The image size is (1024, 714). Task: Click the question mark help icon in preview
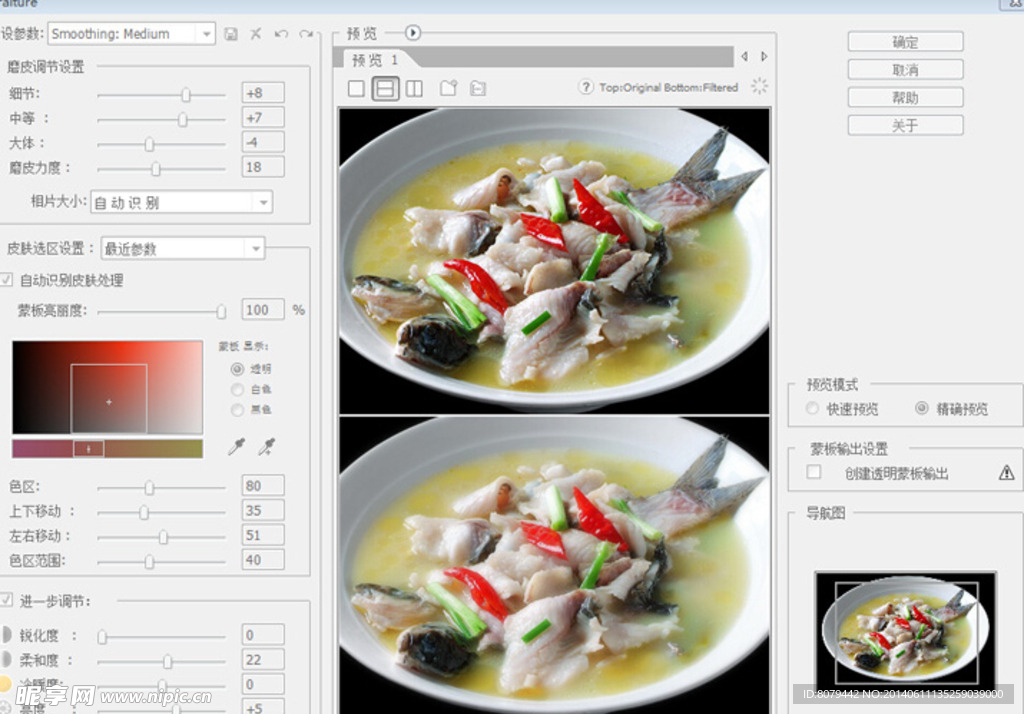point(586,88)
